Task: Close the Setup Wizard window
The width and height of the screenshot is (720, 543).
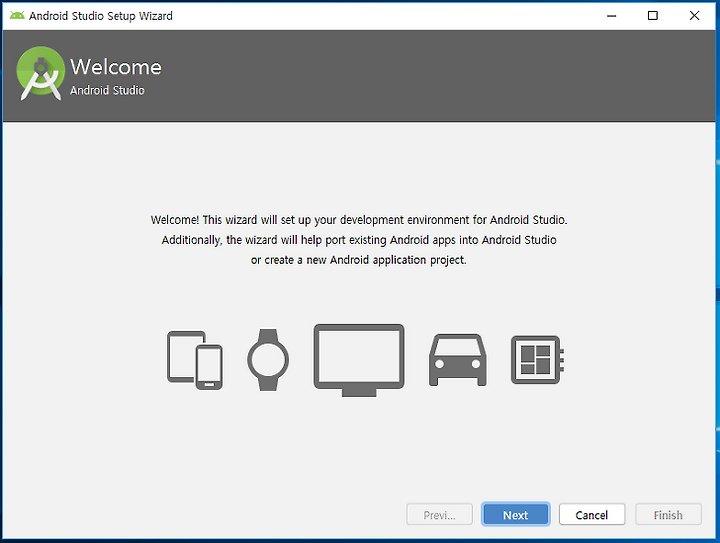Action: coord(694,16)
